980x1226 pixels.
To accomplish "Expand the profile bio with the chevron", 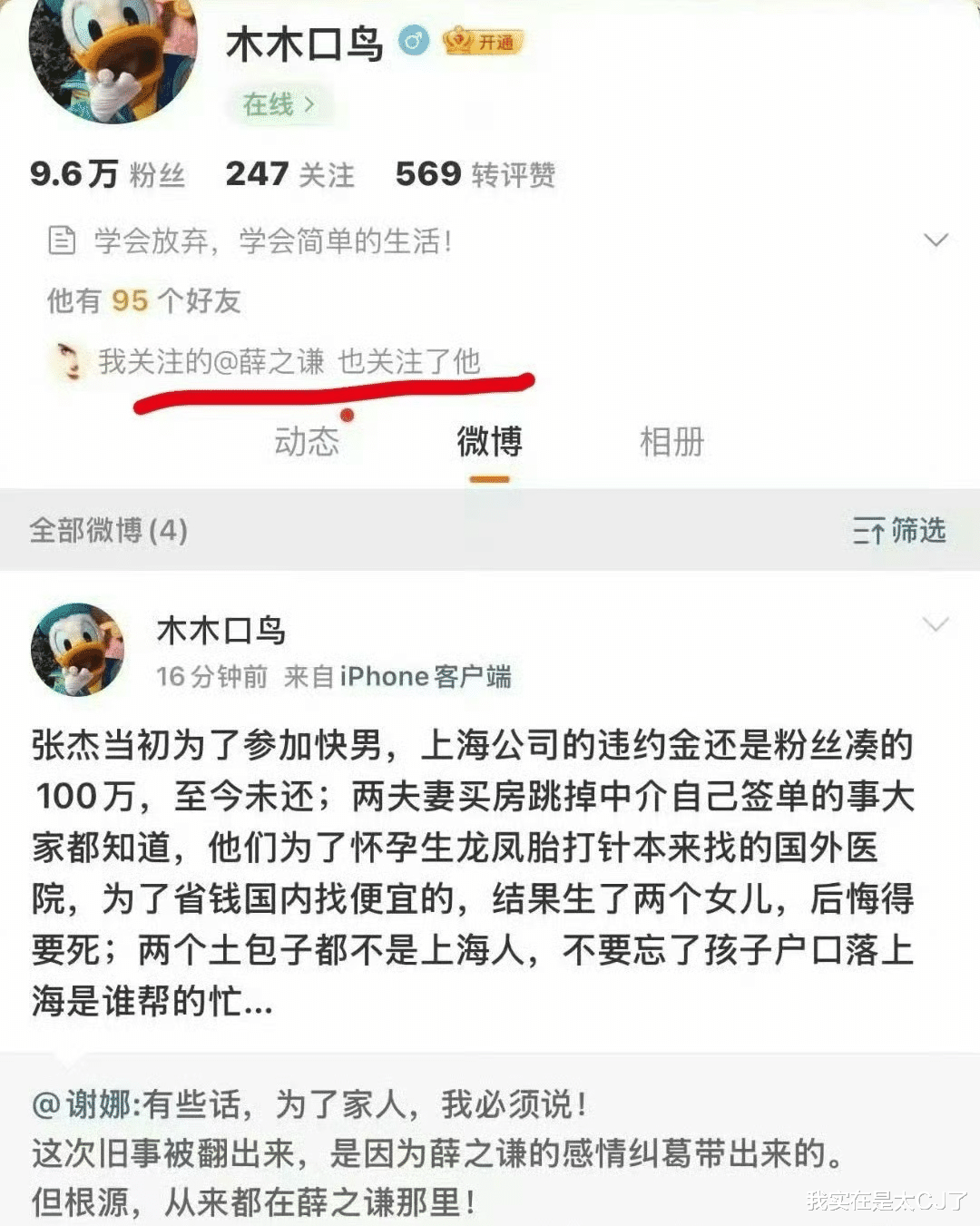I will 936,240.
